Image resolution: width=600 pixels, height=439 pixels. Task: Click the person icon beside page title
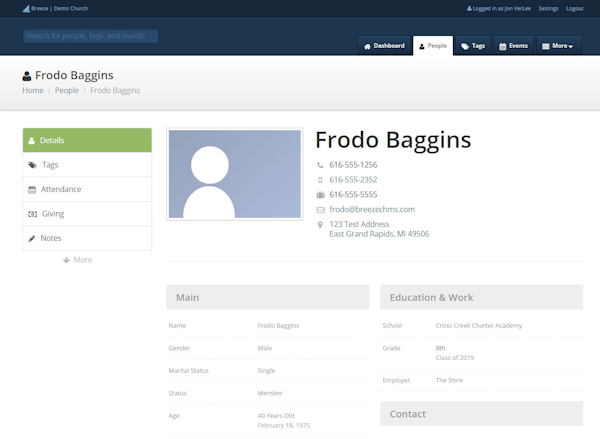27,76
